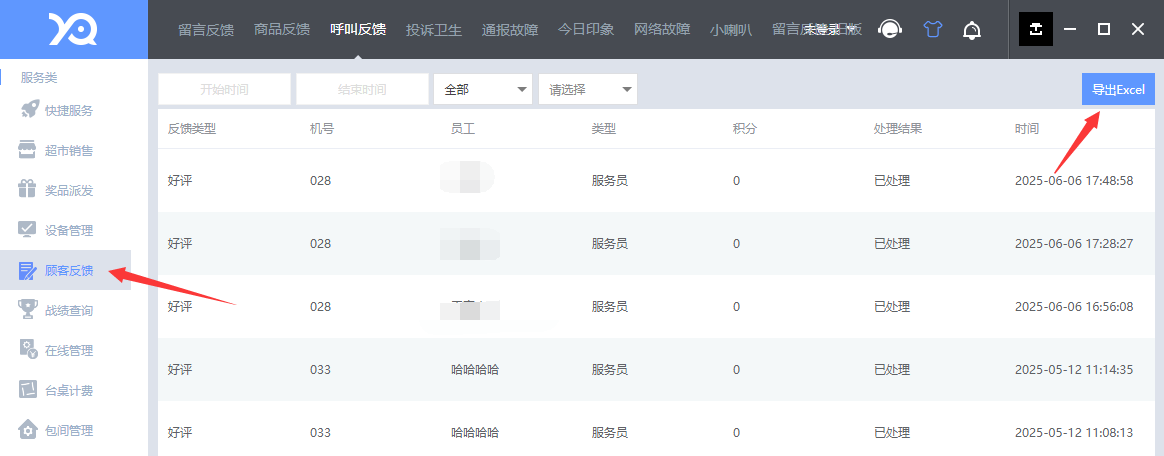1164x456 pixels.
Task: Maximize the application window
Action: click(1104, 29)
